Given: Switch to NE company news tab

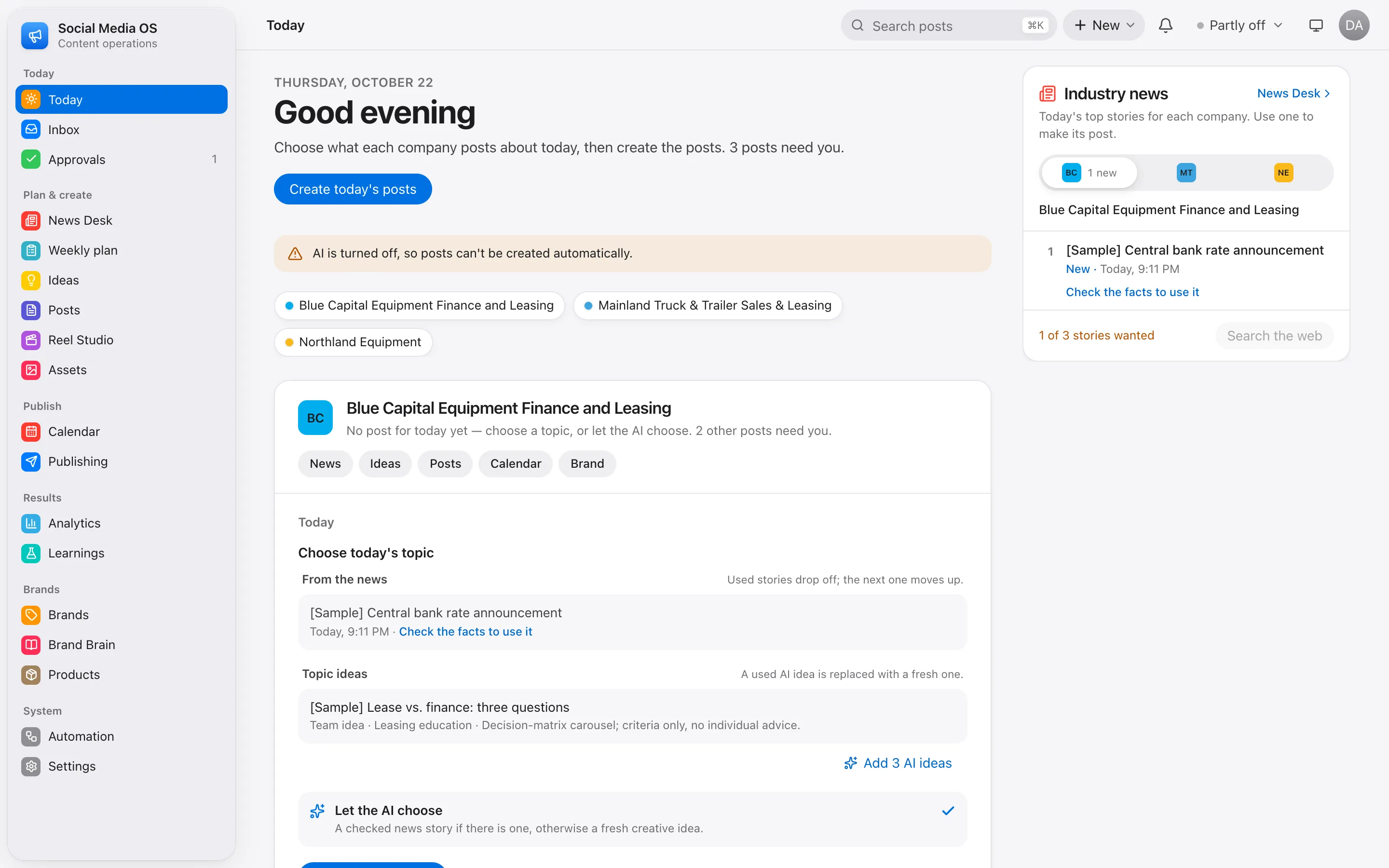Looking at the screenshot, I should pos(1283,173).
